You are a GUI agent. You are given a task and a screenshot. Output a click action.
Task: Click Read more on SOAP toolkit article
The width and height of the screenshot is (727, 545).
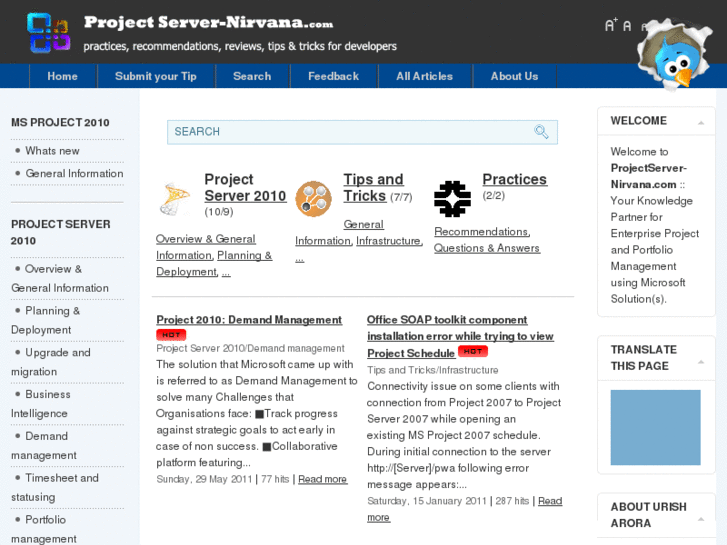(x=465, y=509)
